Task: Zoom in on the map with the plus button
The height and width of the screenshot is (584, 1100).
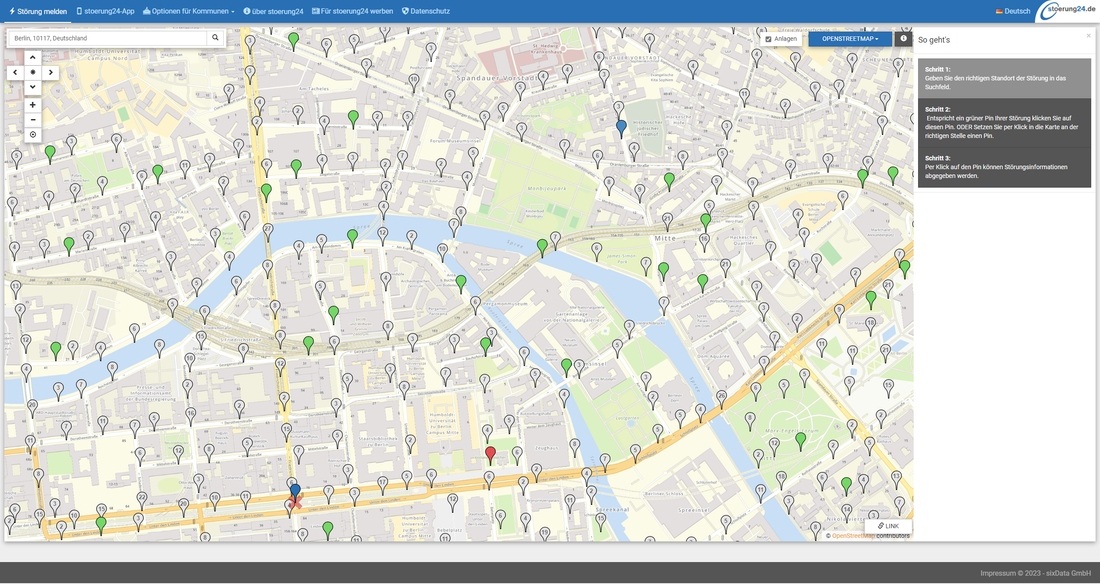Action: click(33, 105)
